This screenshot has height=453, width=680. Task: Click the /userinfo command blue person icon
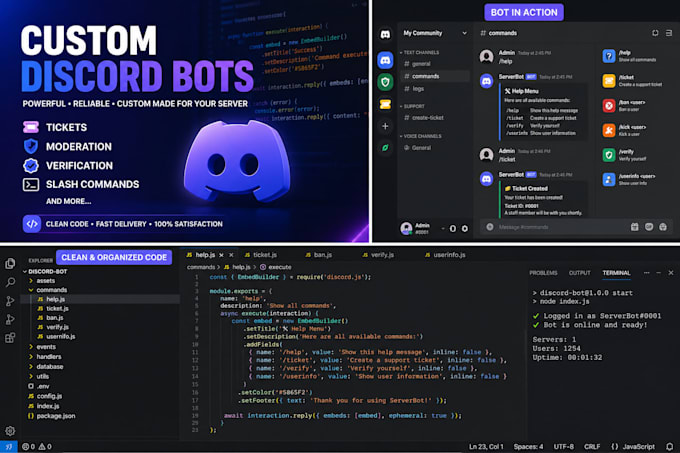pyautogui.click(x=609, y=179)
